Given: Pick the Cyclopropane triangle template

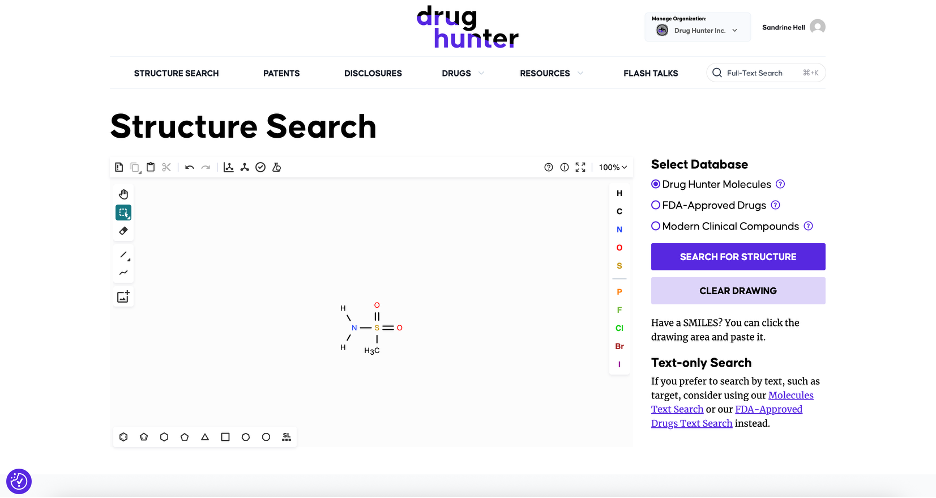Looking at the screenshot, I should tap(205, 437).
